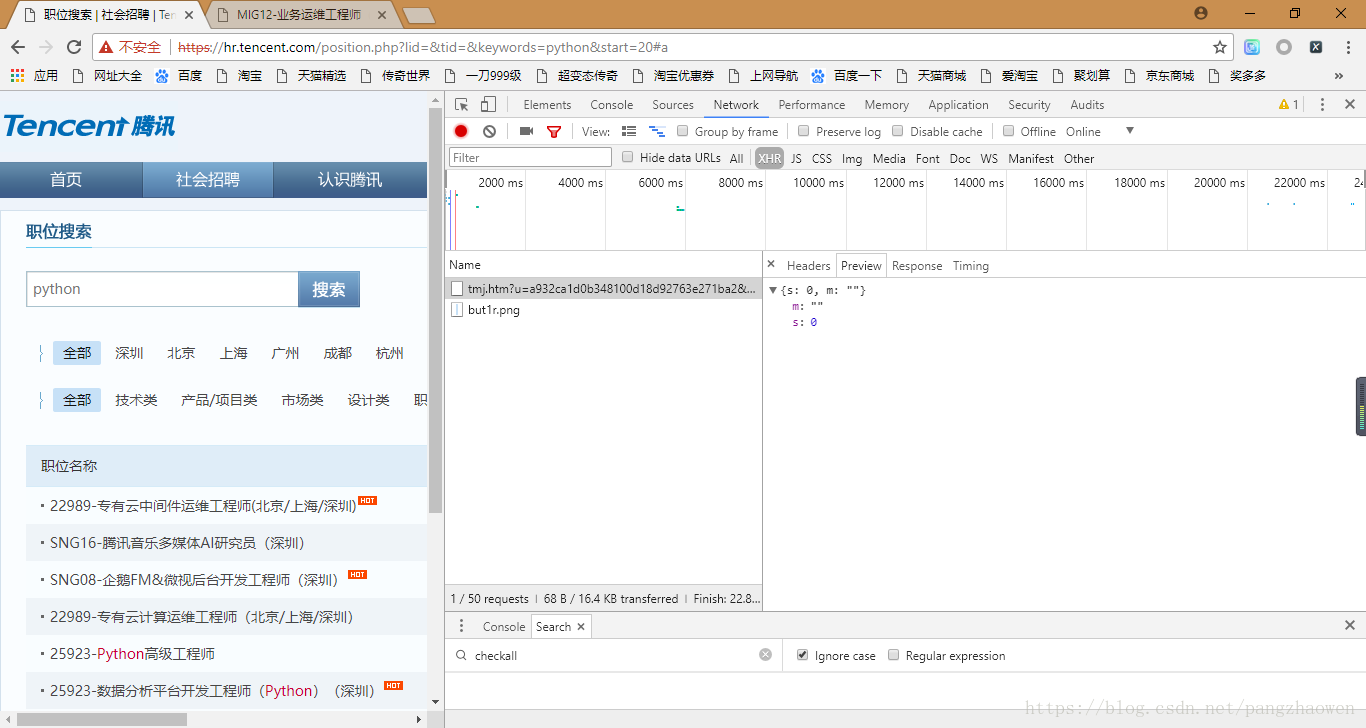1366x728 pixels.
Task: Show waterfall overview icon
Action: pos(657,131)
